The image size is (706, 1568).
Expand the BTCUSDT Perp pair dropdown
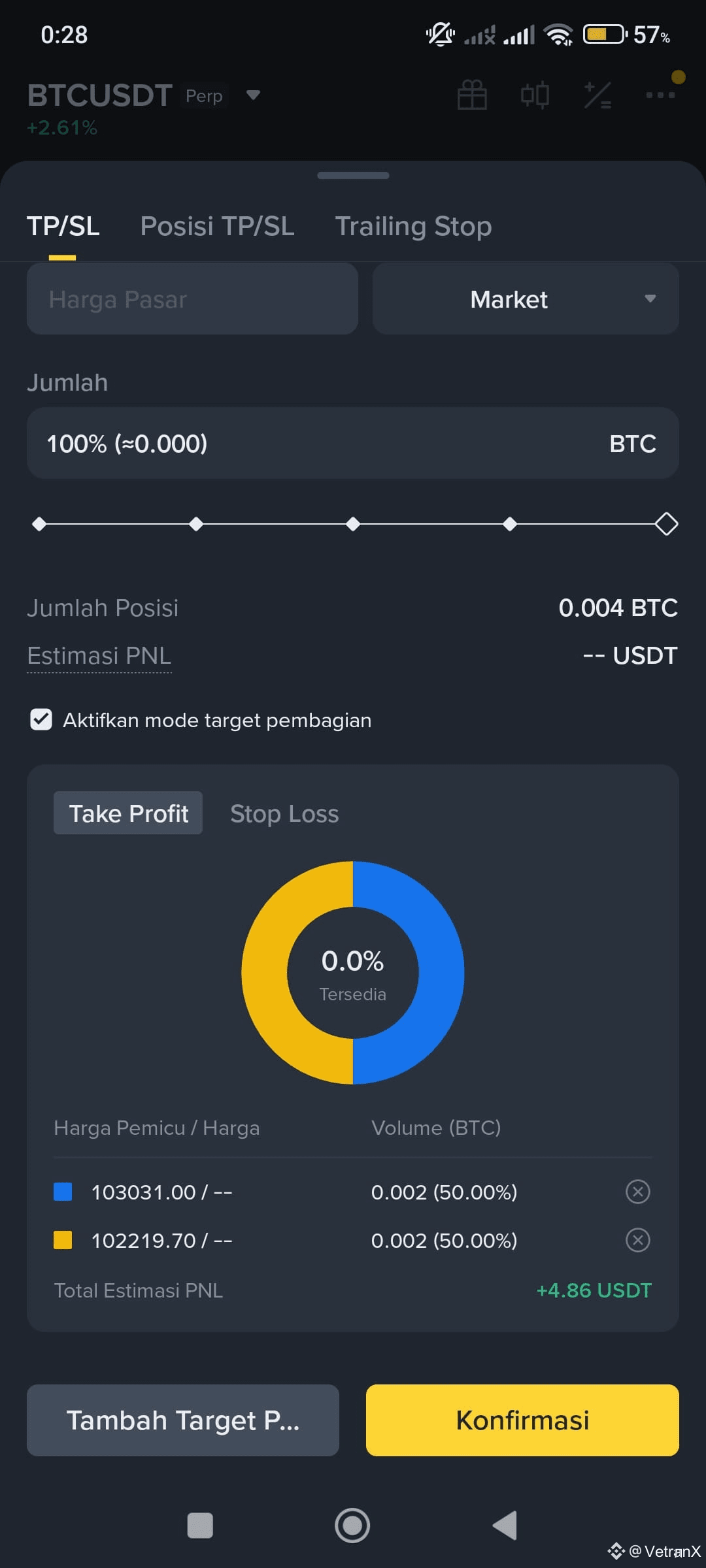pos(253,95)
